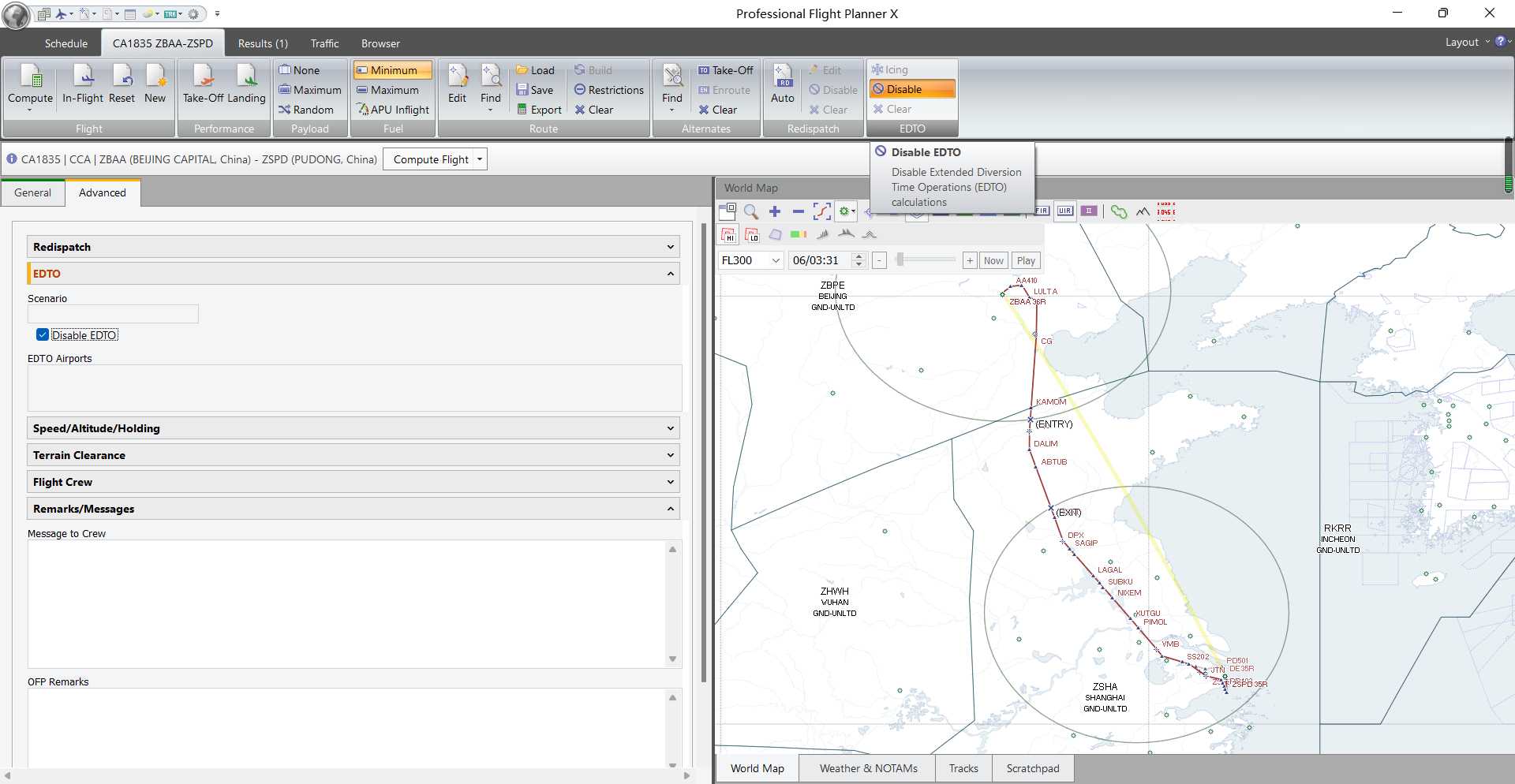Click the Auto redispatch icon

(x=782, y=77)
